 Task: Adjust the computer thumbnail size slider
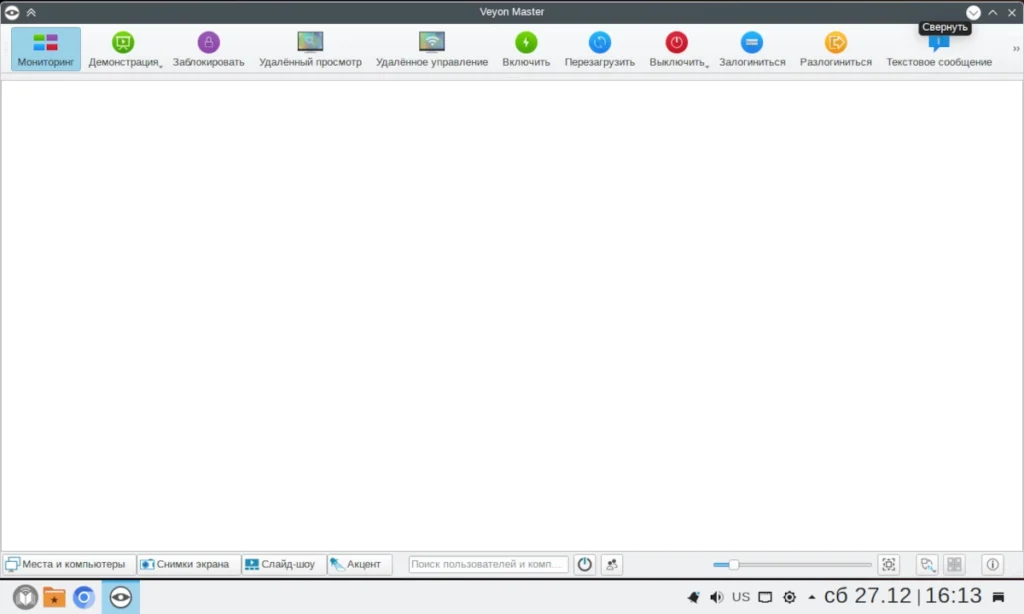pyautogui.click(x=792, y=564)
